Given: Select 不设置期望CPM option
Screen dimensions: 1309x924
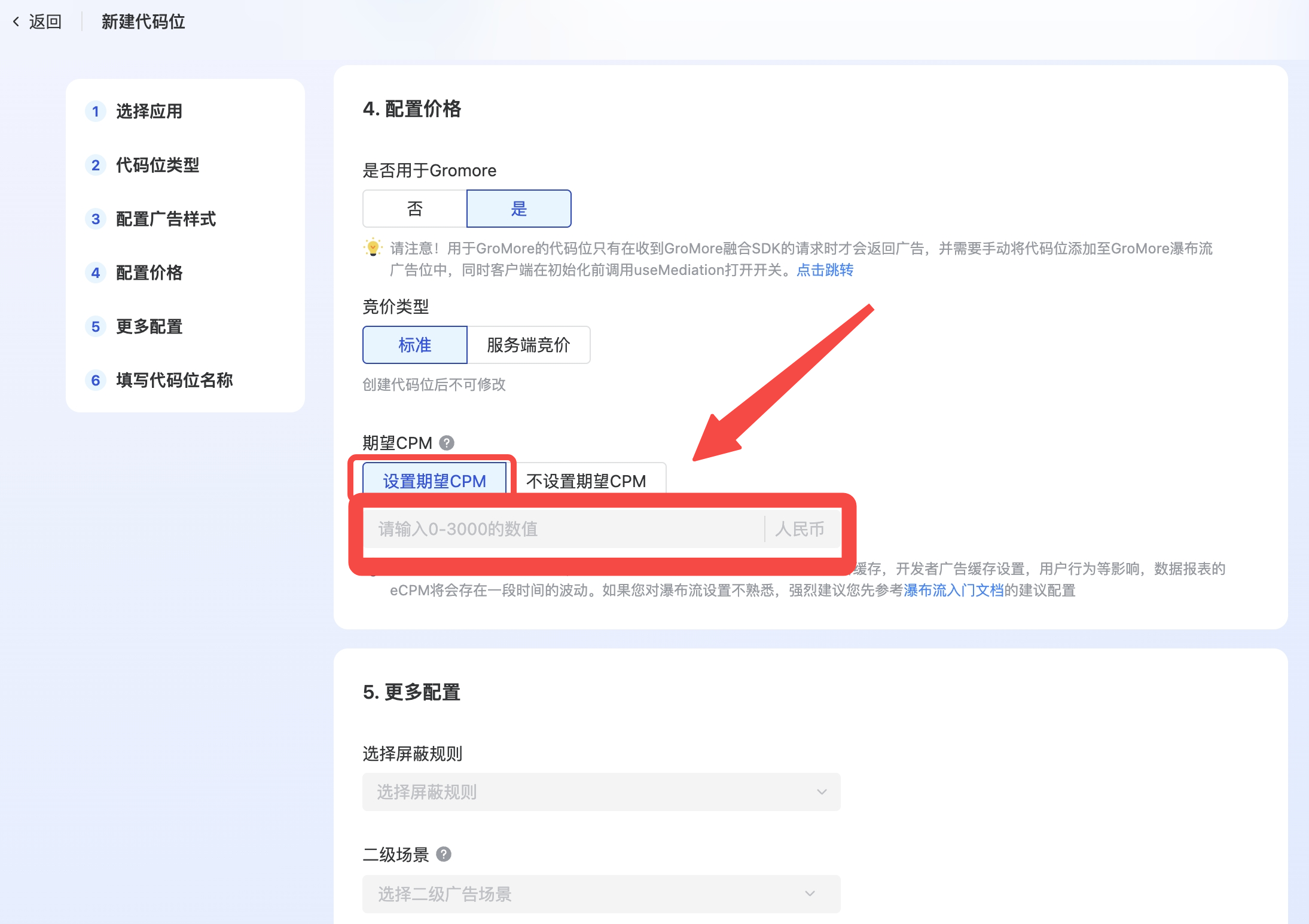Looking at the screenshot, I should tap(586, 481).
